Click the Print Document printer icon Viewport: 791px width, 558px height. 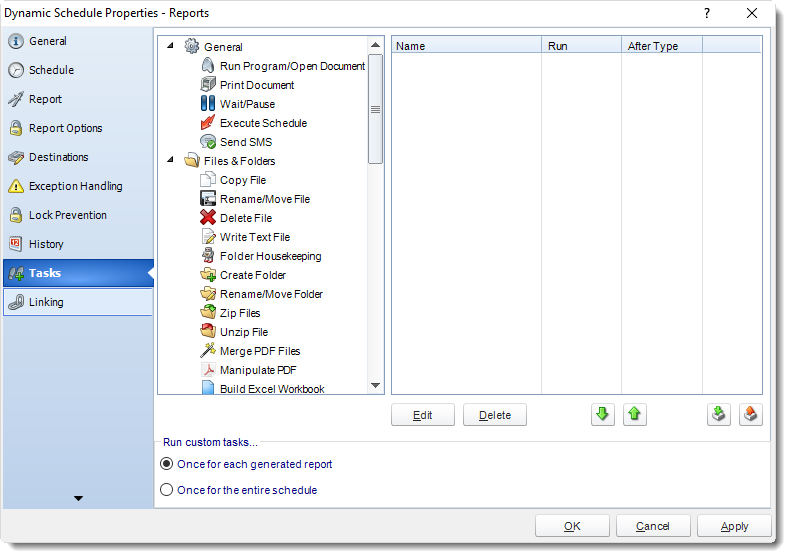coord(207,84)
